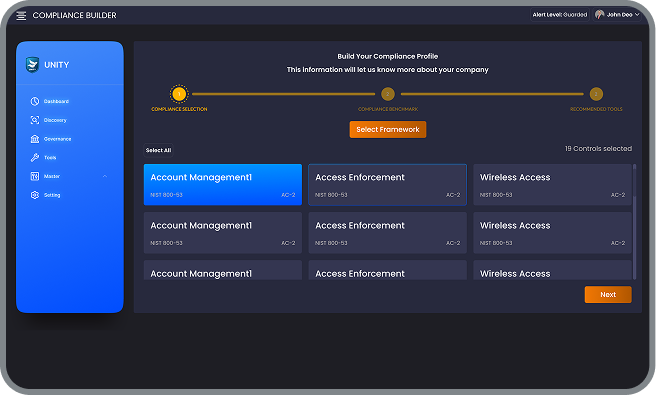
Task: Open the Governance menu item
Action: (57, 139)
